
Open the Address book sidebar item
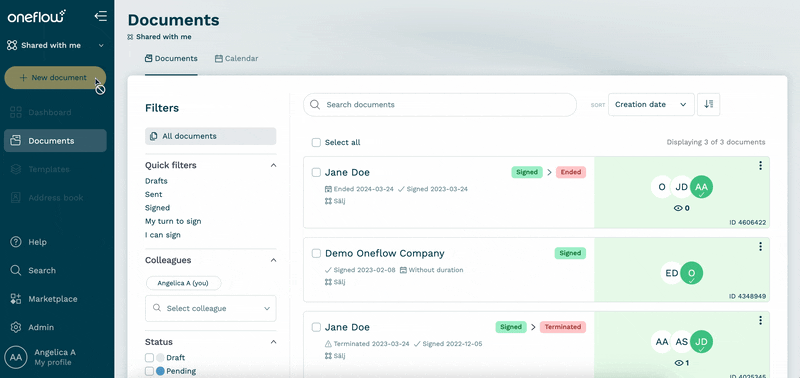pyautogui.click(x=55, y=198)
